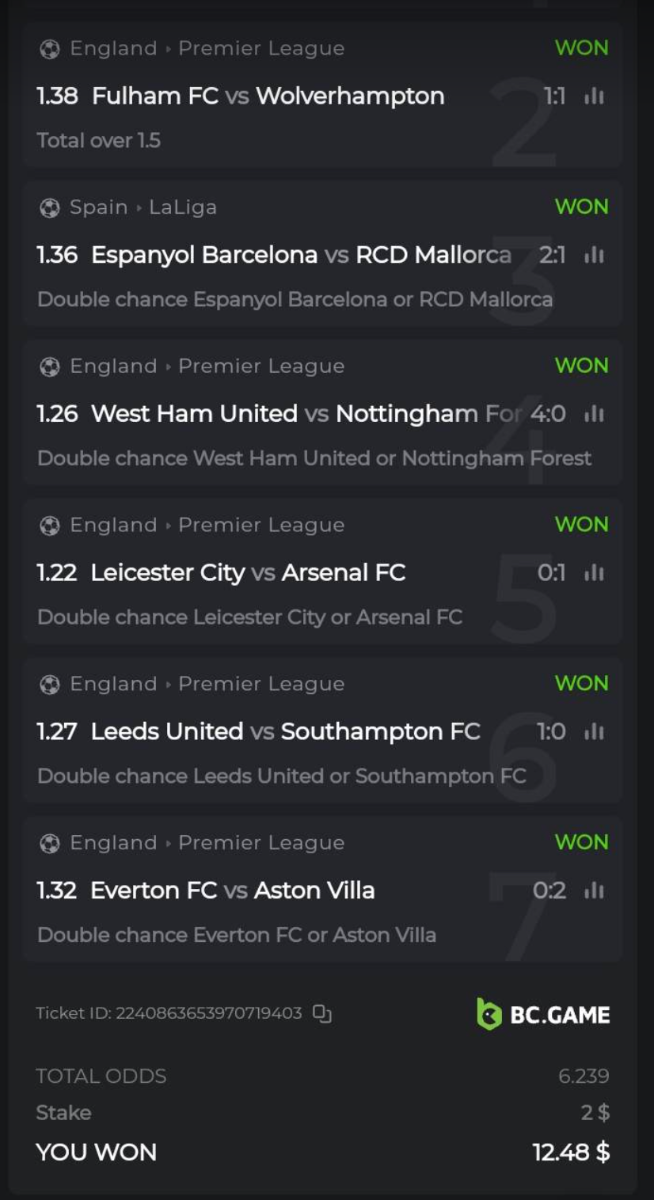Select Premier League breadcrumb above Leeds match
The height and width of the screenshot is (1200, 654).
tap(261, 684)
